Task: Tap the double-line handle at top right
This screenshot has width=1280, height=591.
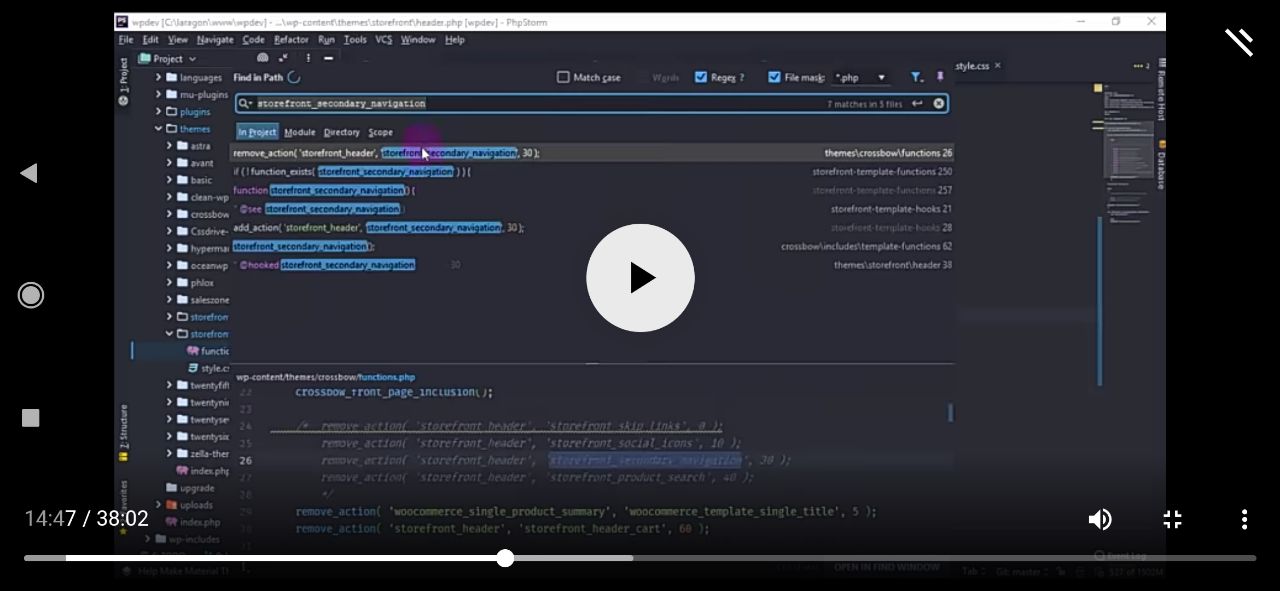Action: point(1239,42)
